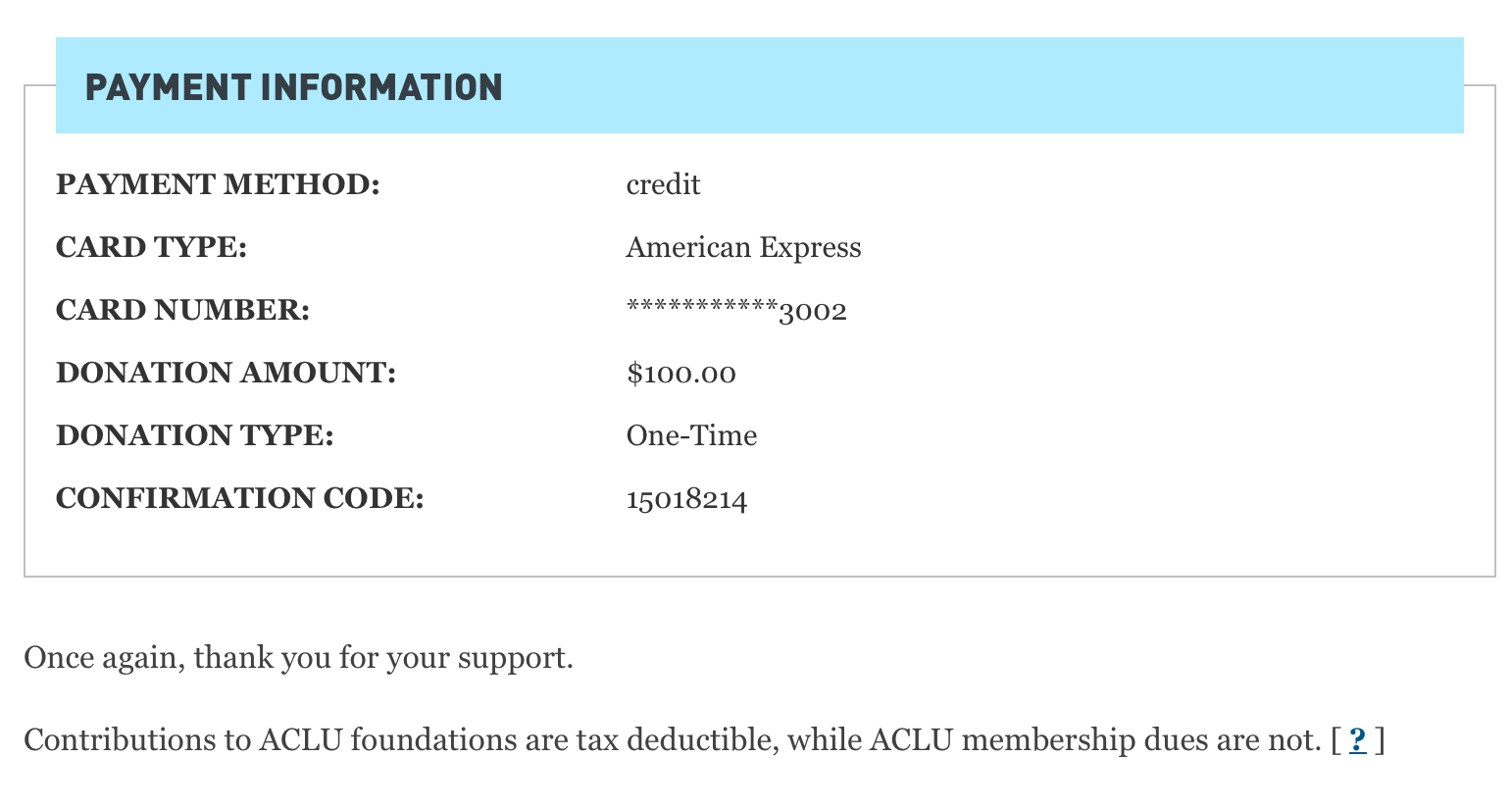Click the $100.00 donation amount value

(x=681, y=374)
